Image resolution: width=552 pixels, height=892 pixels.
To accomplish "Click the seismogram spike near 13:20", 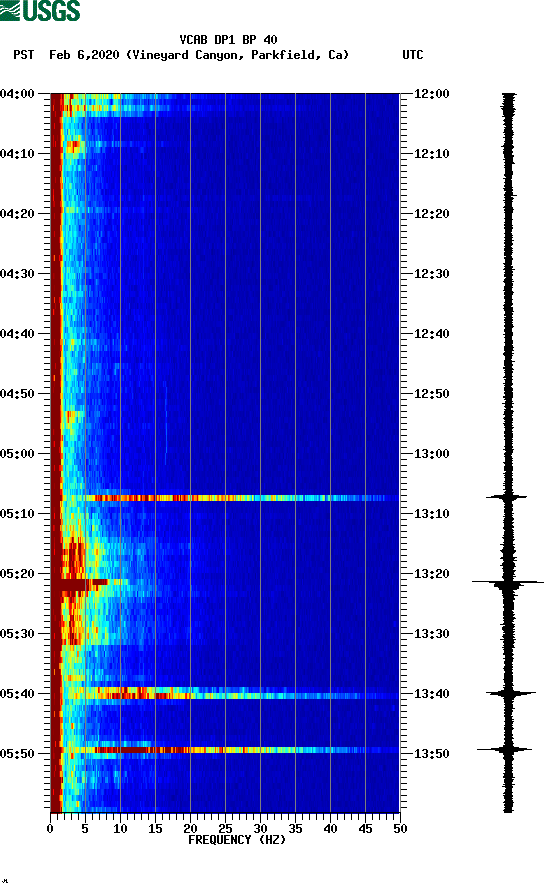I will tap(508, 582).
